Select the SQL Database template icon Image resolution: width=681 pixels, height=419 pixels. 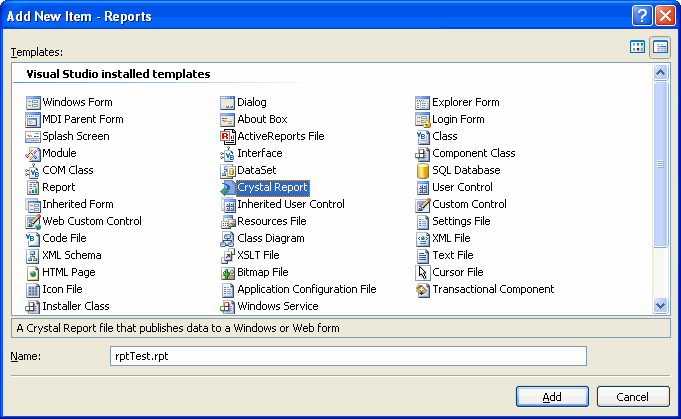[423, 170]
